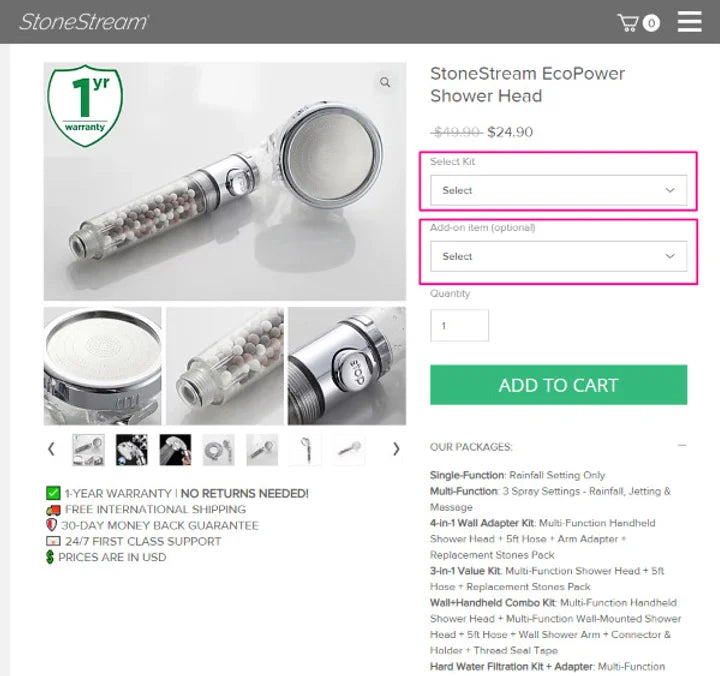Click the ADD TO CART button
The image size is (720, 676).
click(x=558, y=385)
